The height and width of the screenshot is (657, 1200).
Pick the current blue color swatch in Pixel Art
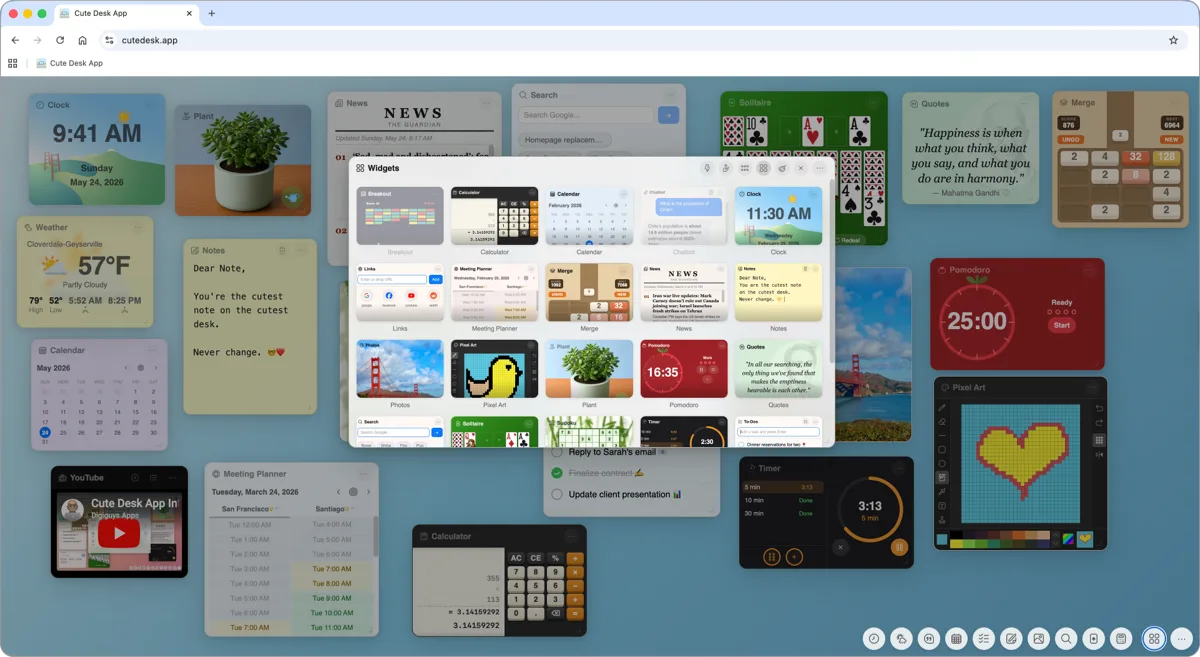942,540
